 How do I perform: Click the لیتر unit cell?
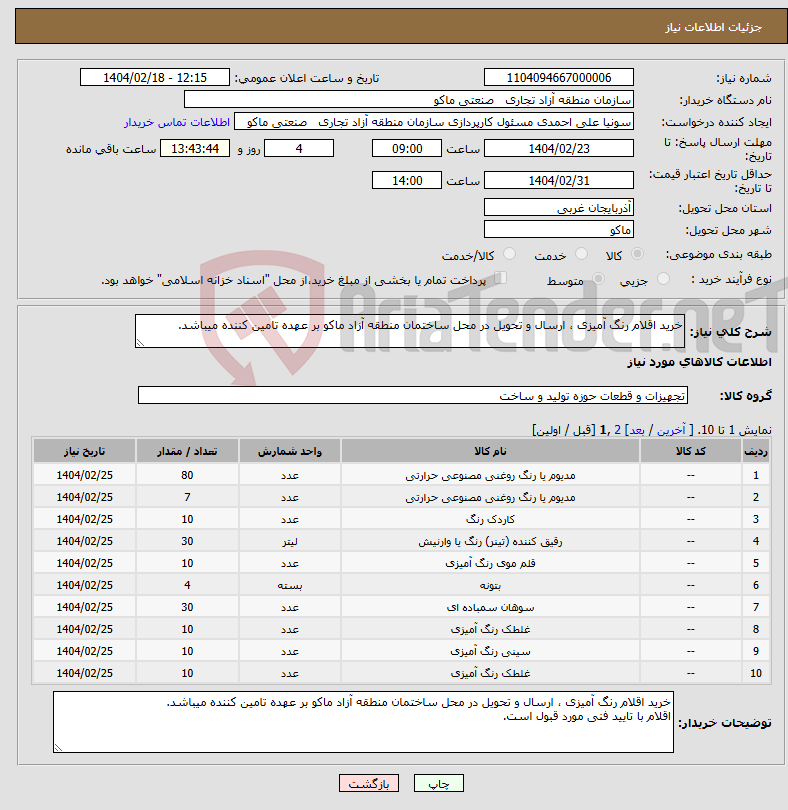(x=290, y=541)
